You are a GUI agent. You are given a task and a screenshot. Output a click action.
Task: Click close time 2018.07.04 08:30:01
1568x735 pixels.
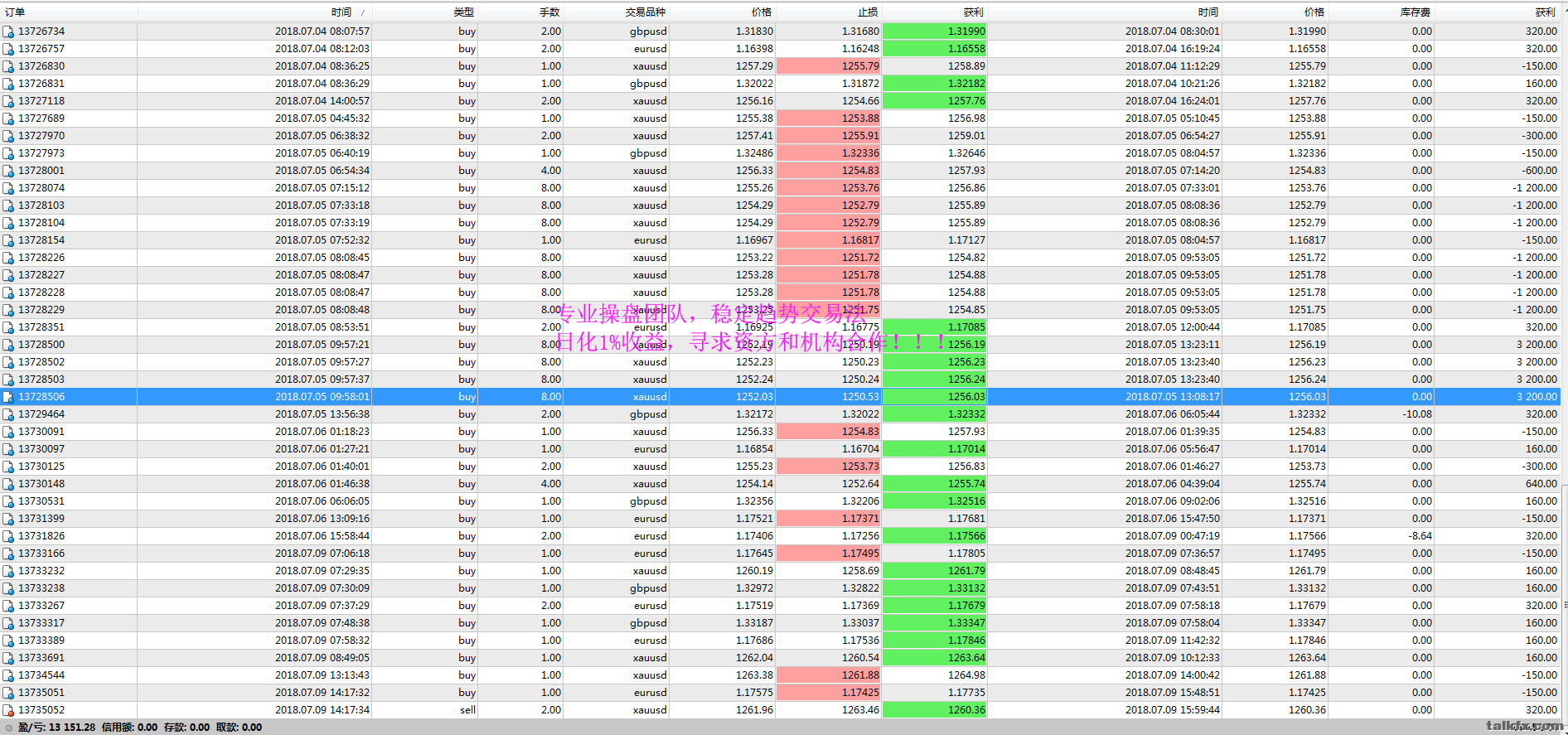coord(1173,31)
